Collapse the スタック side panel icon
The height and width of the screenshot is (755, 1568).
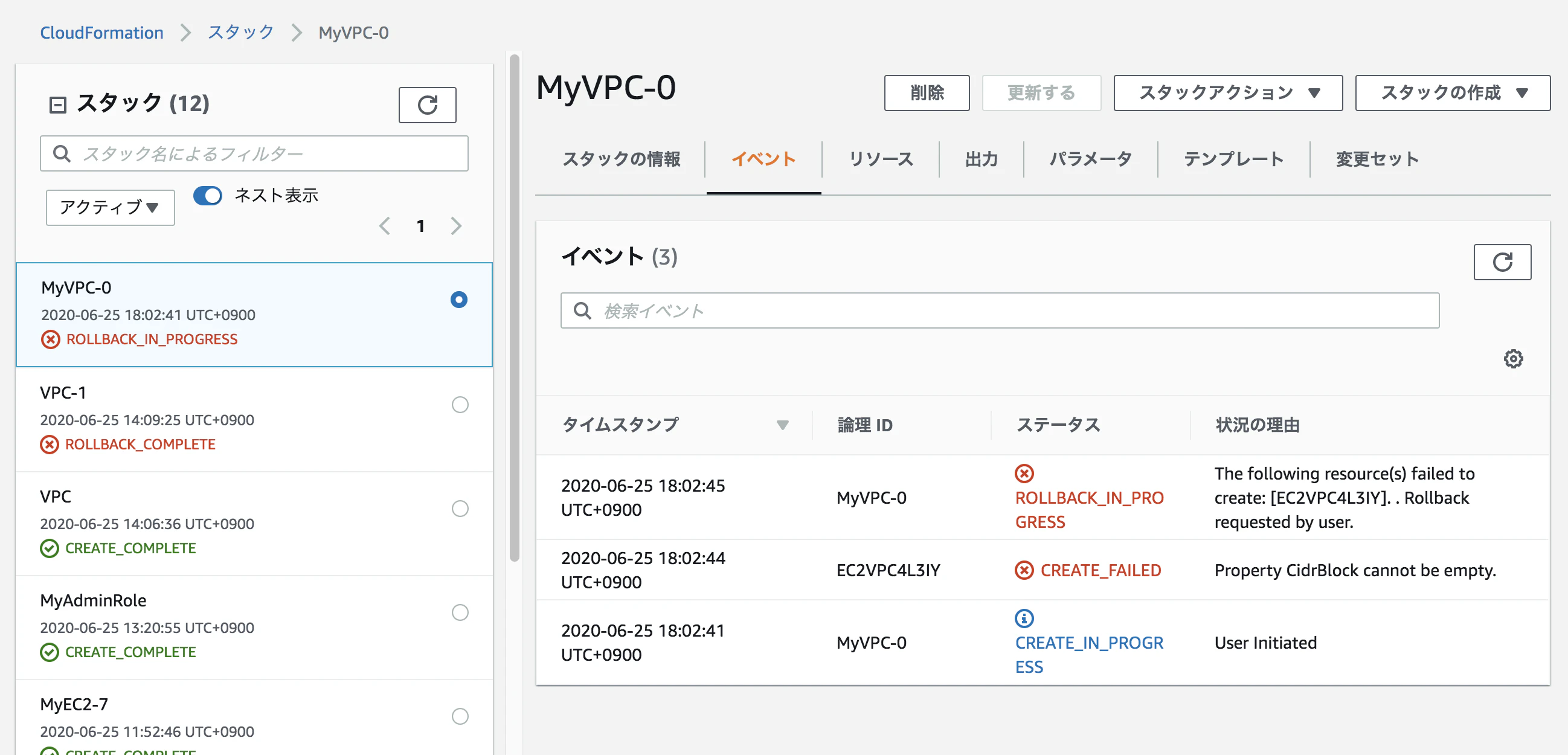(x=57, y=104)
